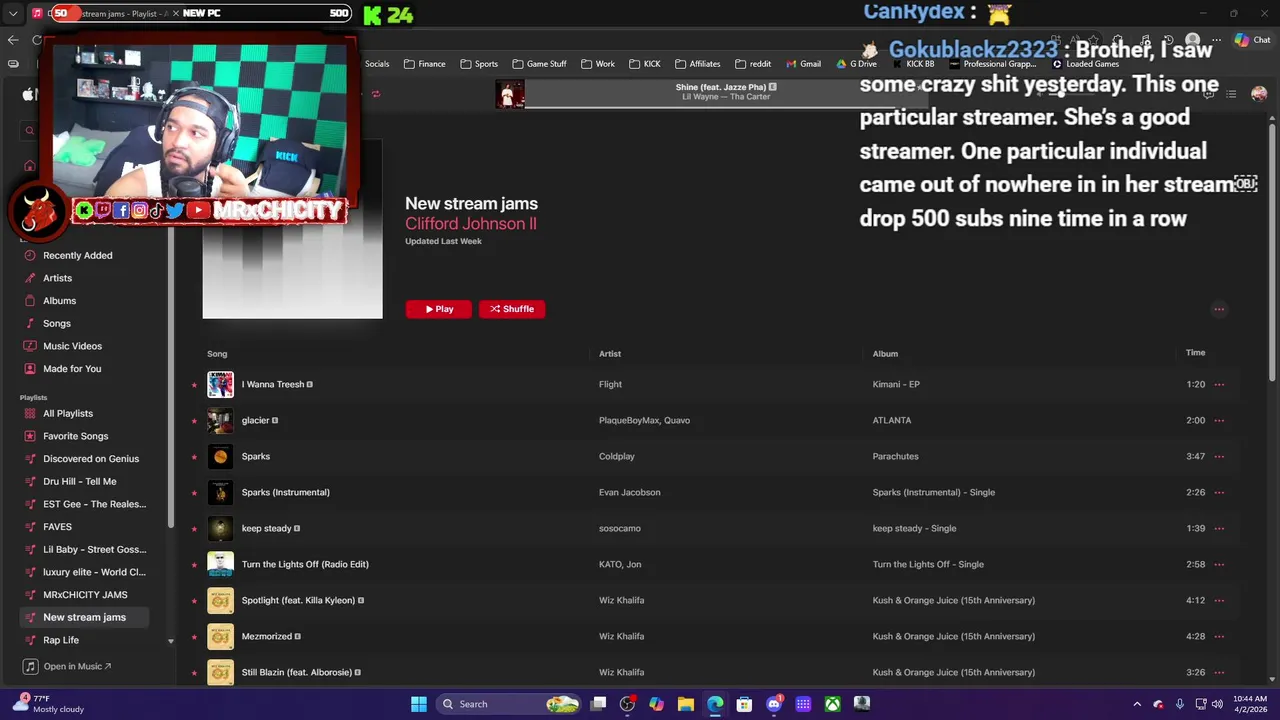Open the Windows Start menu
Image resolution: width=1280 pixels, height=720 pixels.
pyautogui.click(x=419, y=704)
